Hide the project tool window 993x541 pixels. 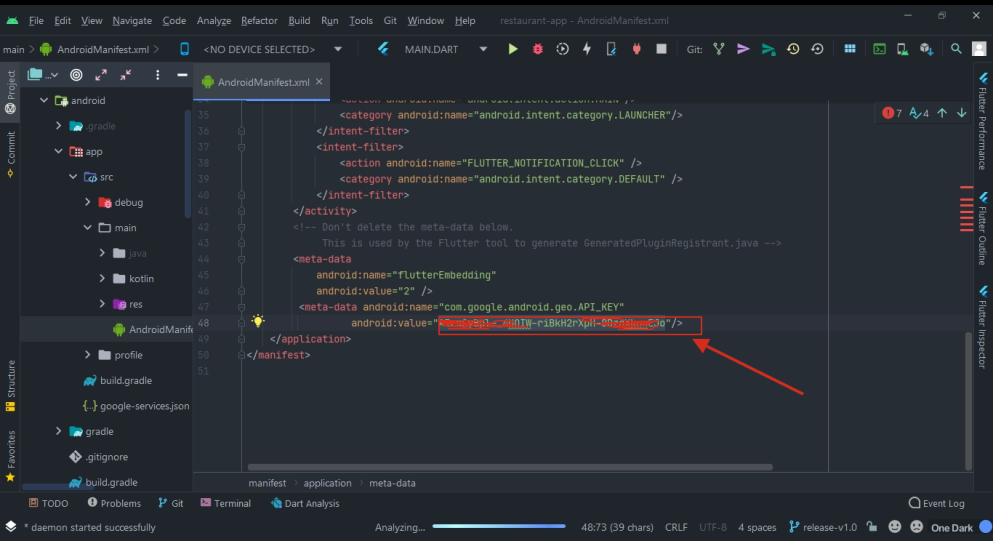(182, 75)
